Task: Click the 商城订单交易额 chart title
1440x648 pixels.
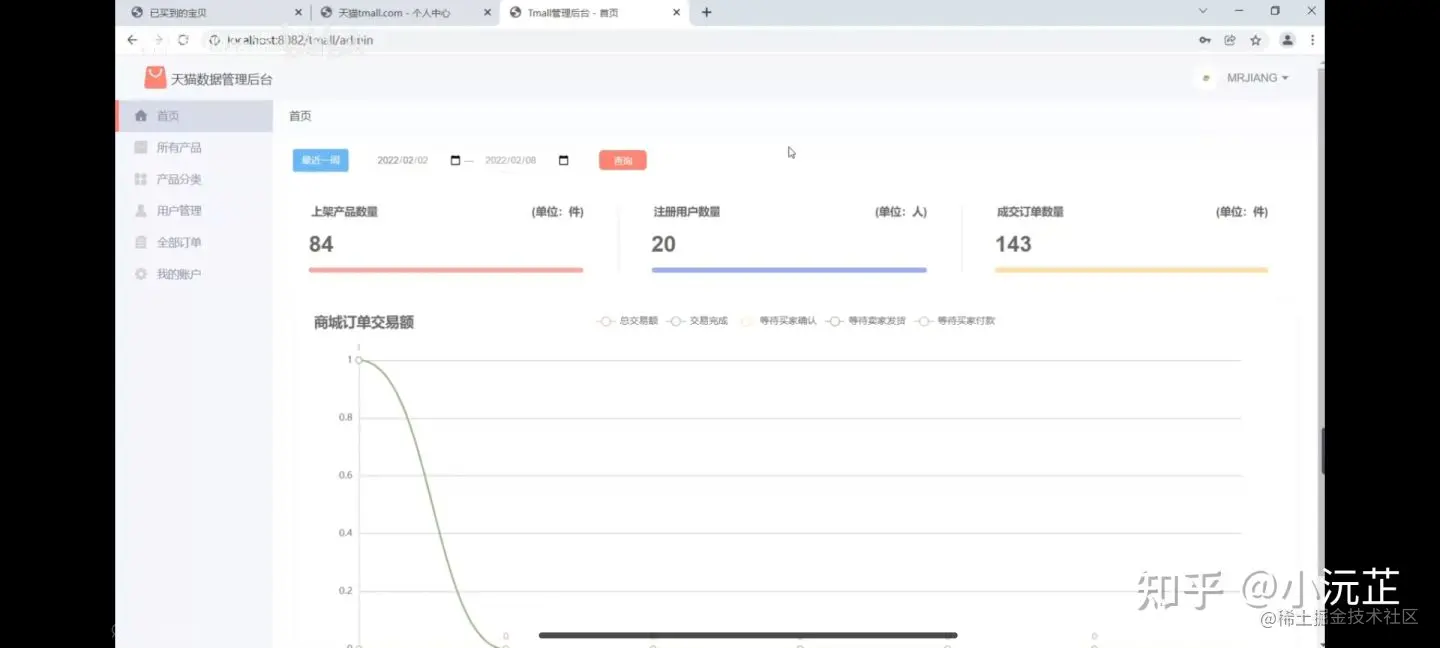Action: pyautogui.click(x=364, y=322)
